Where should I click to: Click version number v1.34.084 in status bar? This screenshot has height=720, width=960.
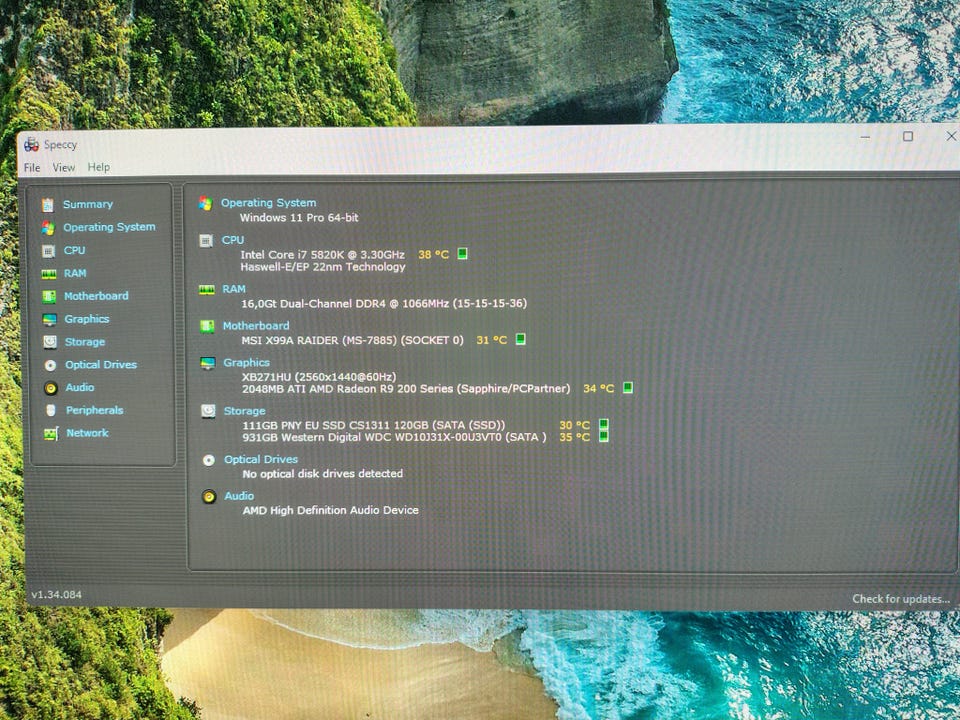[56, 594]
